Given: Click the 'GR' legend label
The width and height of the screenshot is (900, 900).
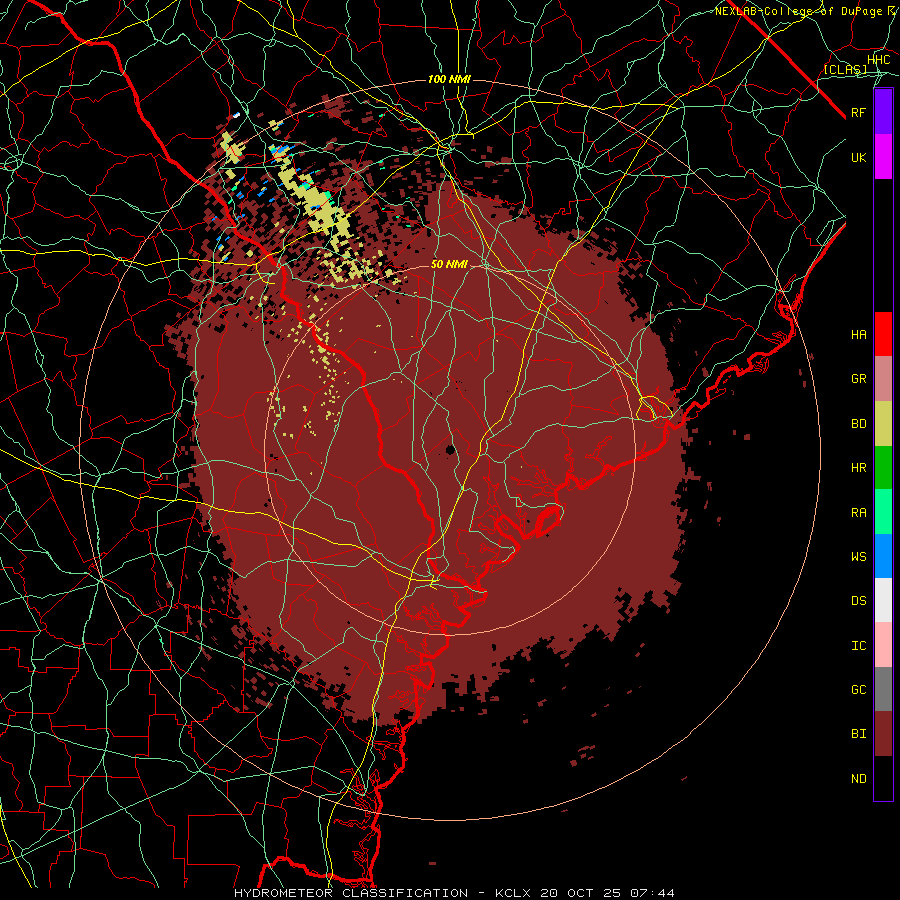Looking at the screenshot, I should (x=858, y=379).
